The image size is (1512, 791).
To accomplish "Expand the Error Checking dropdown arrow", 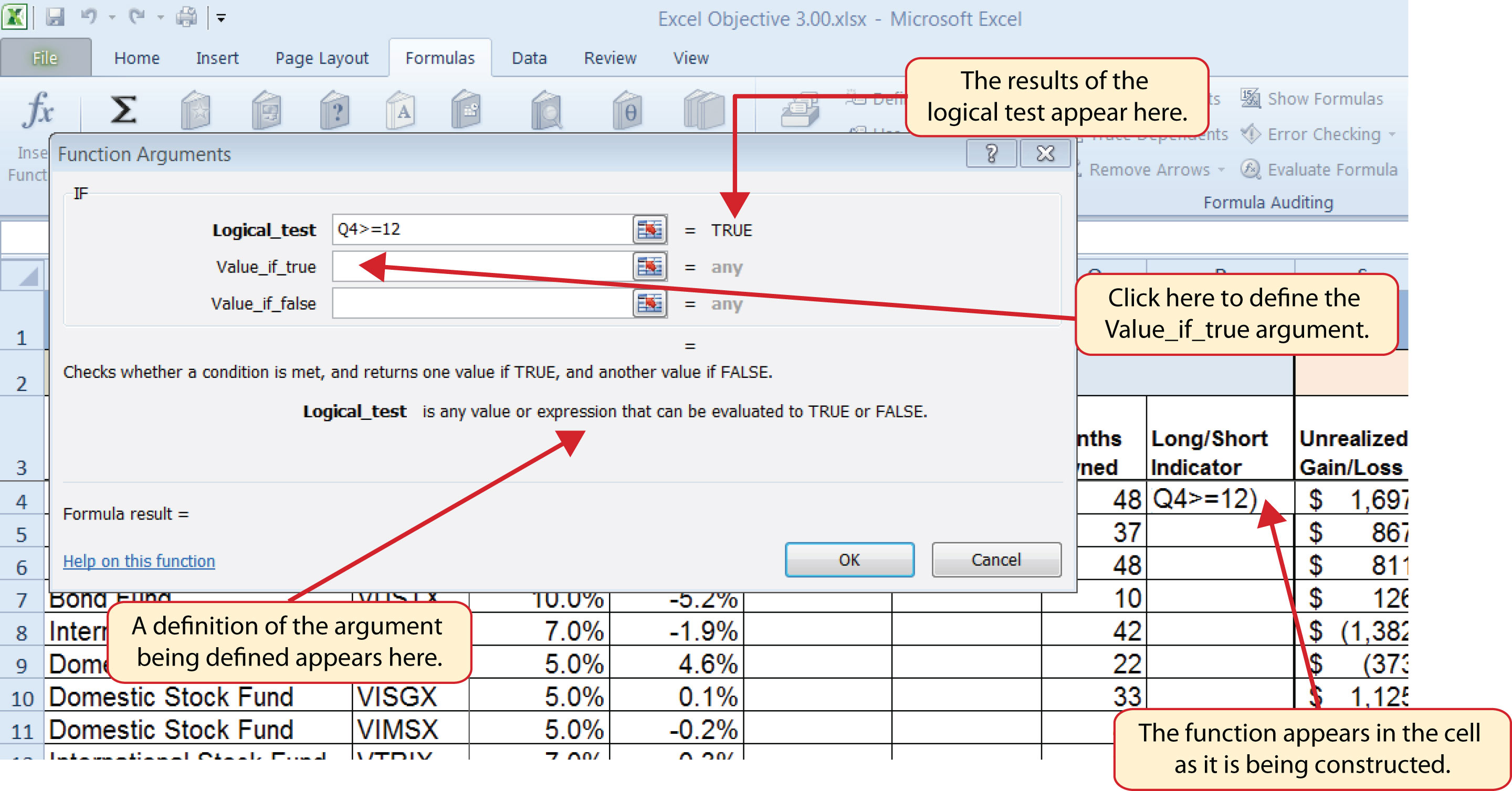I will pyautogui.click(x=1392, y=134).
